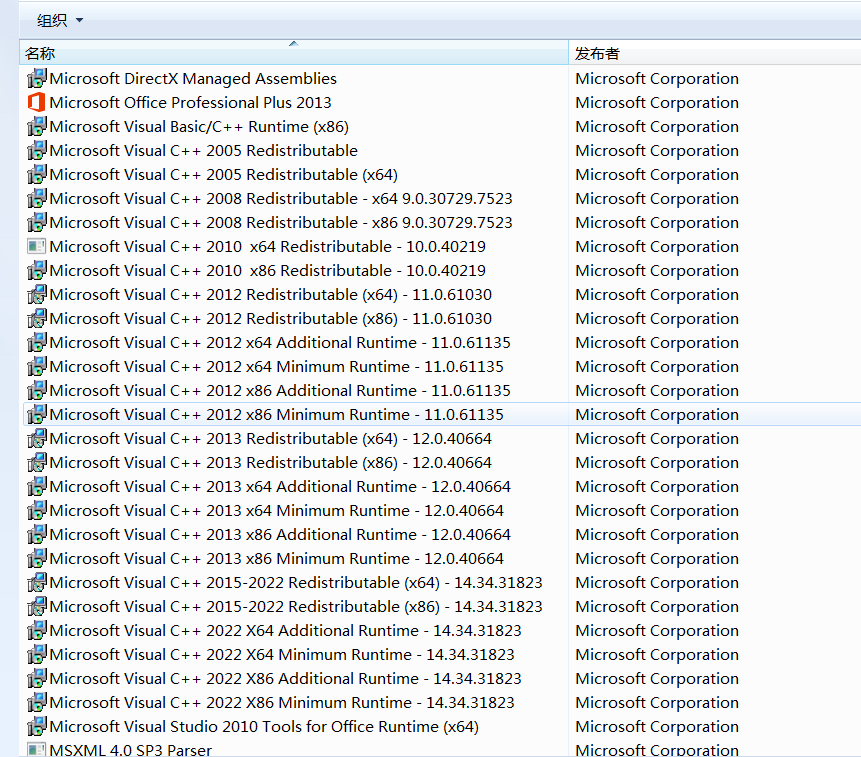
Task: Click the Visual Basic/C++ Runtime (x86) icon
Action: (x=36, y=126)
